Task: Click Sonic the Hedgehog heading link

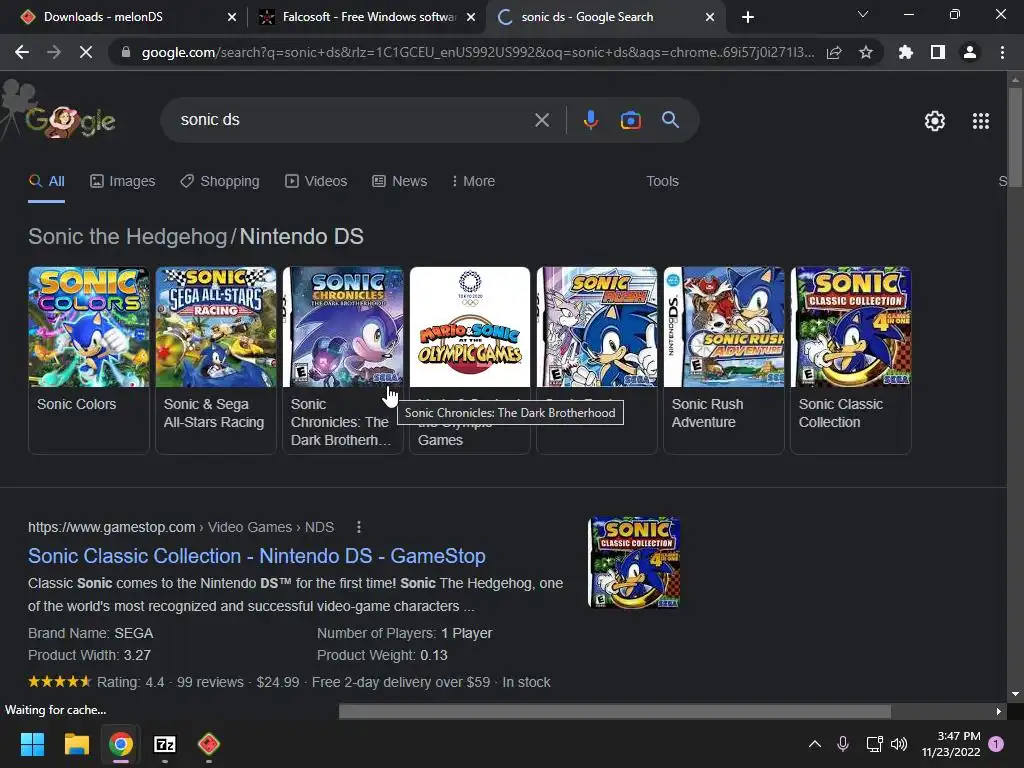Action: tap(127, 236)
